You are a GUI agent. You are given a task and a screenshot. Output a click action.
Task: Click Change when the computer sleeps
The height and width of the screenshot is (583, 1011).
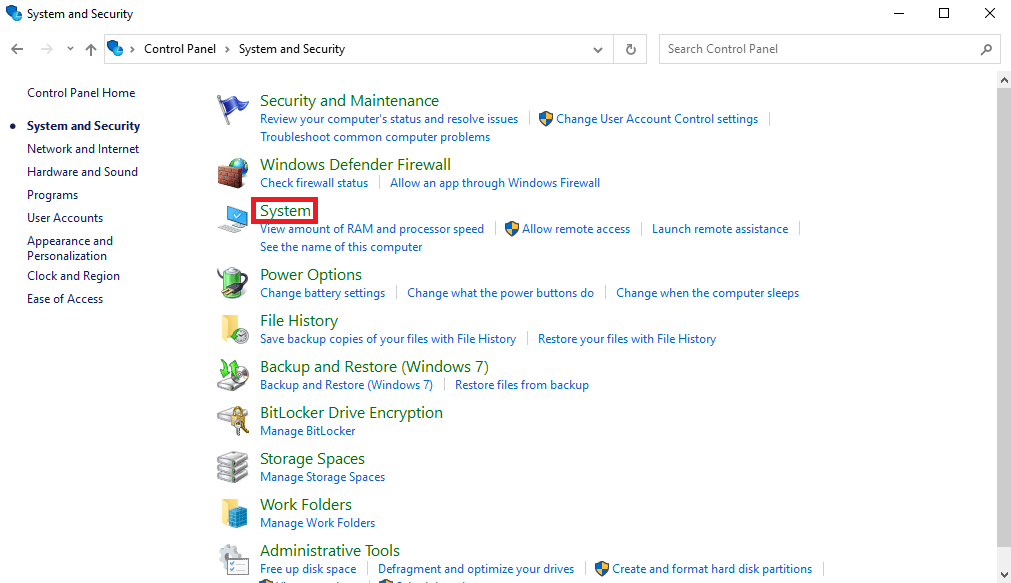(x=707, y=293)
